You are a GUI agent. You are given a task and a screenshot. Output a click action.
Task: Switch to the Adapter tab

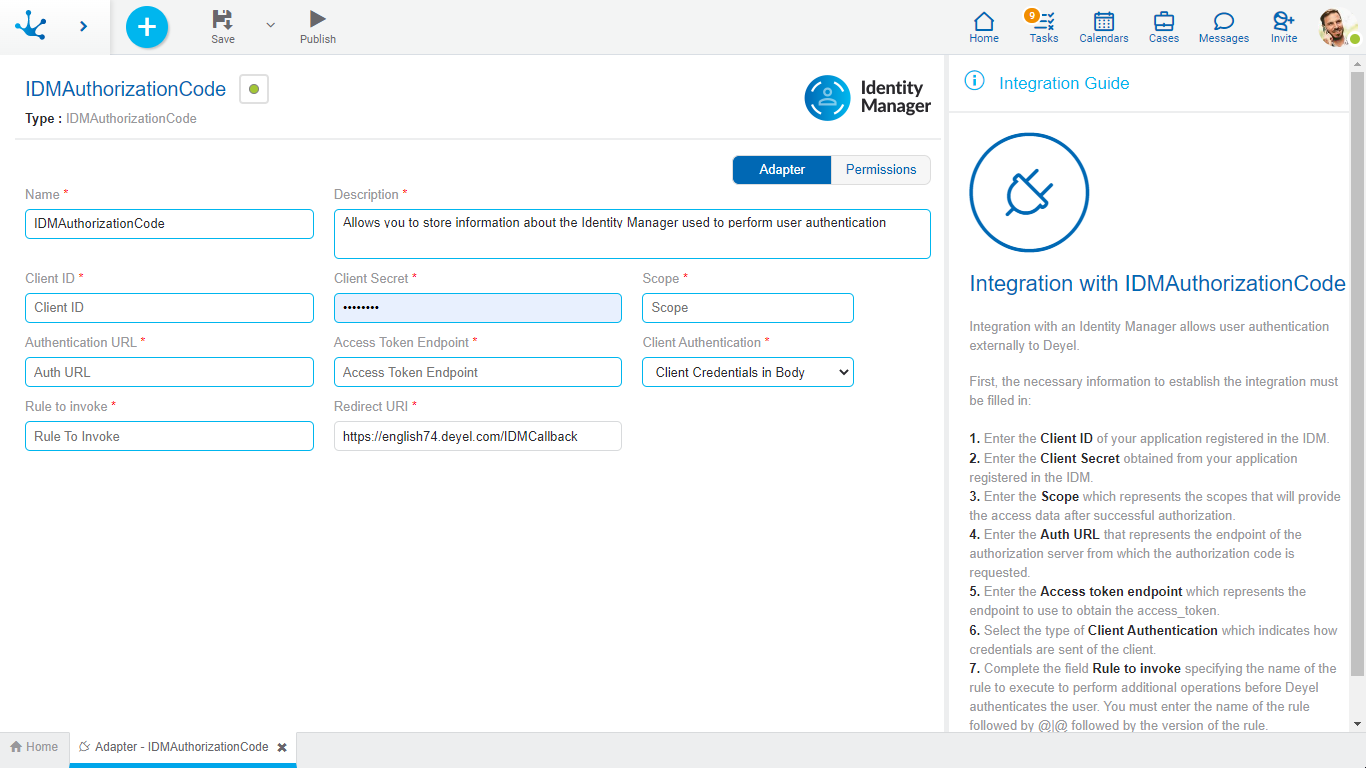782,170
